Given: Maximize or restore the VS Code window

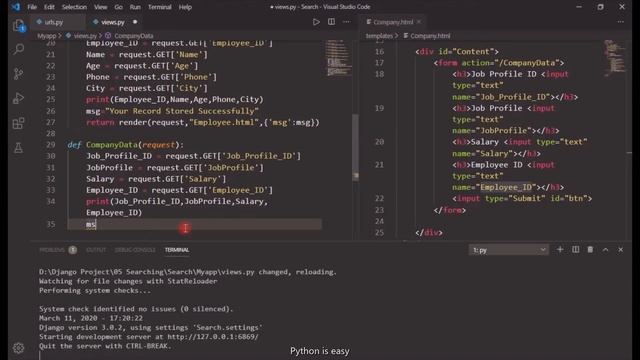Looking at the screenshot, I should pos(600,7).
